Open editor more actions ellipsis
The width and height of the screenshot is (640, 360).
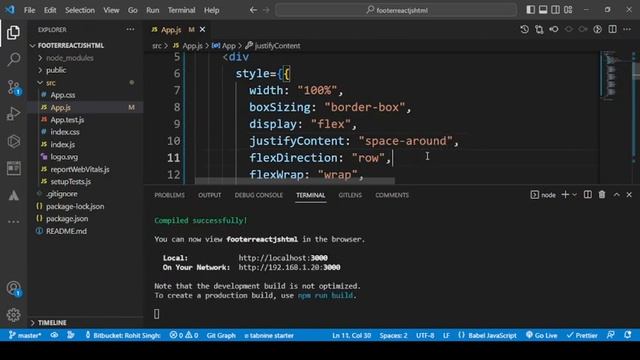point(627,29)
